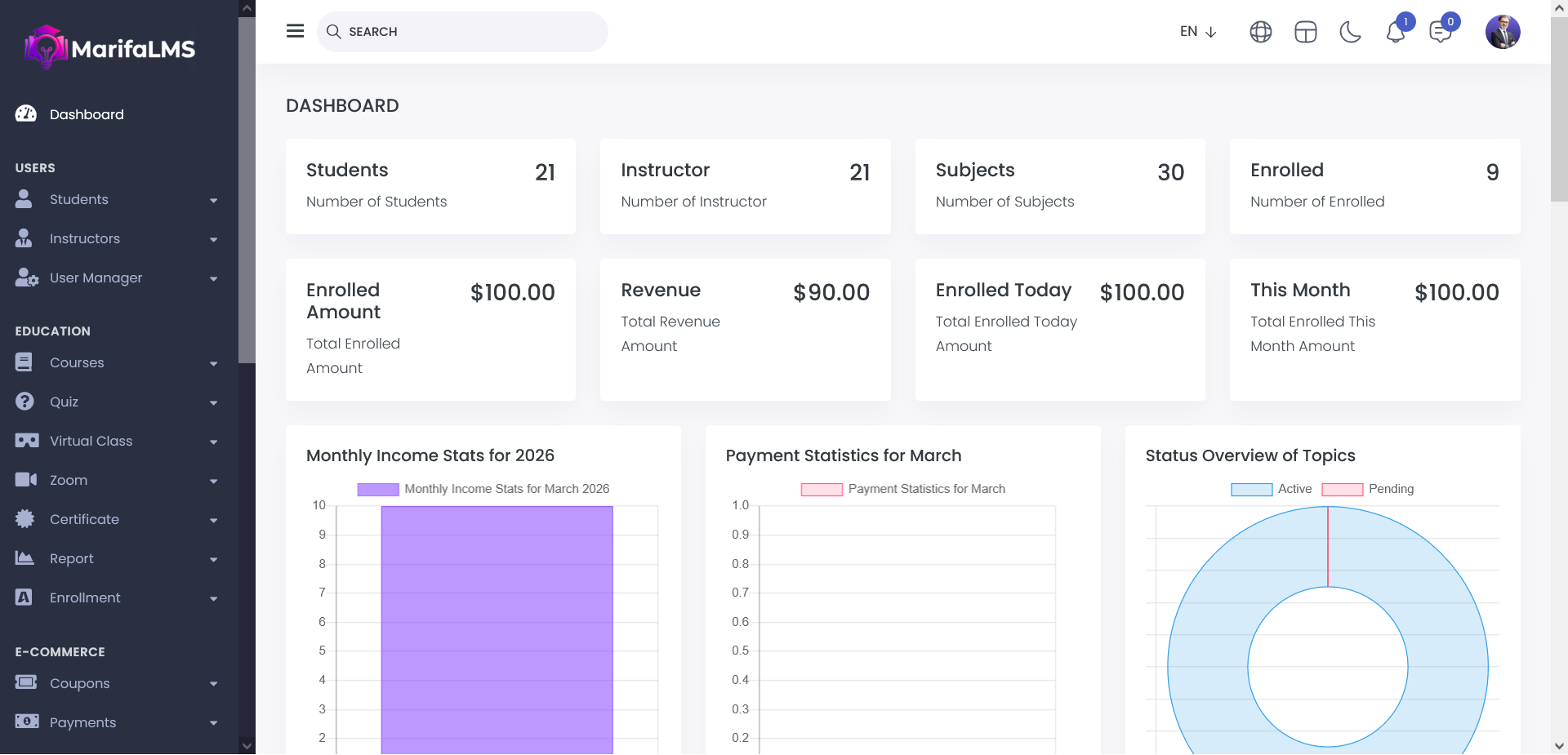Open the EN language dropdown
The height and width of the screenshot is (755, 1568).
pos(1198,32)
